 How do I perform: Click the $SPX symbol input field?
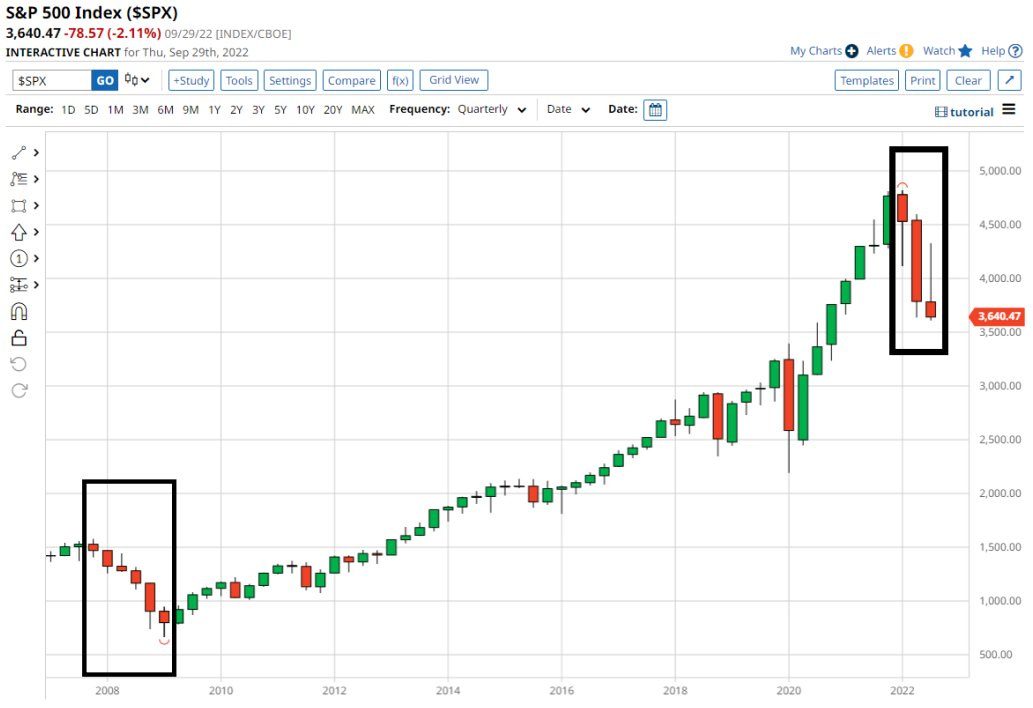coord(52,80)
